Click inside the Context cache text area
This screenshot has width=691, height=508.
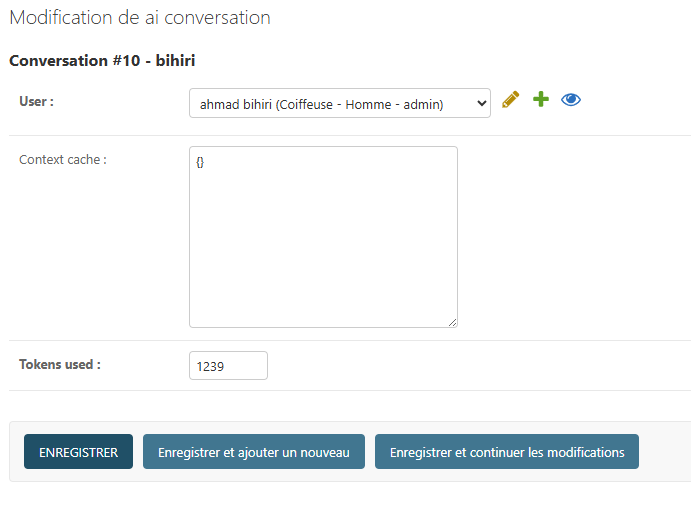[x=323, y=237]
